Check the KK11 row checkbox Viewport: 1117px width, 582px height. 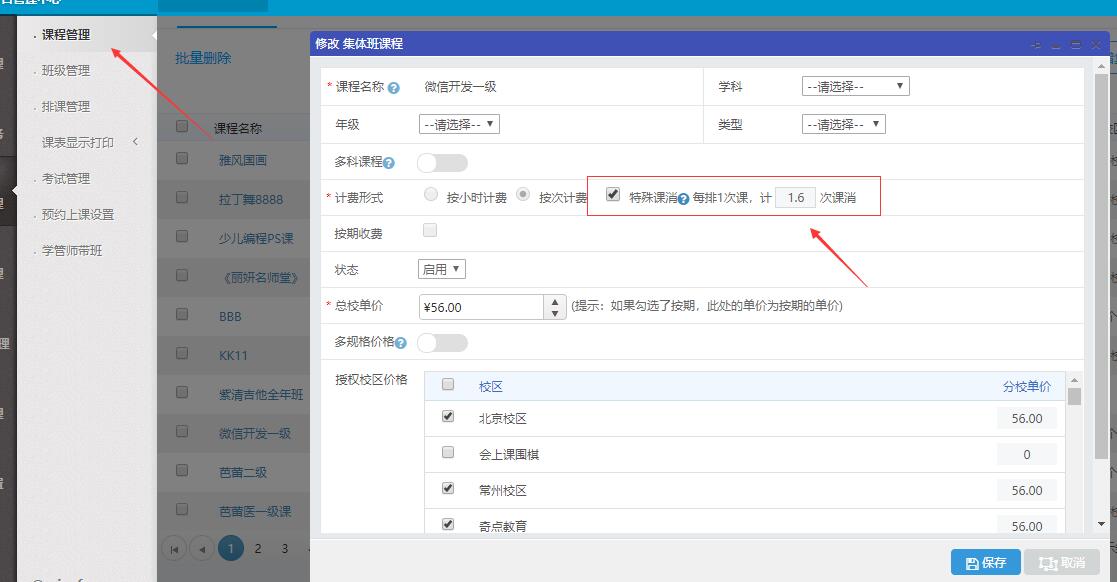click(182, 353)
